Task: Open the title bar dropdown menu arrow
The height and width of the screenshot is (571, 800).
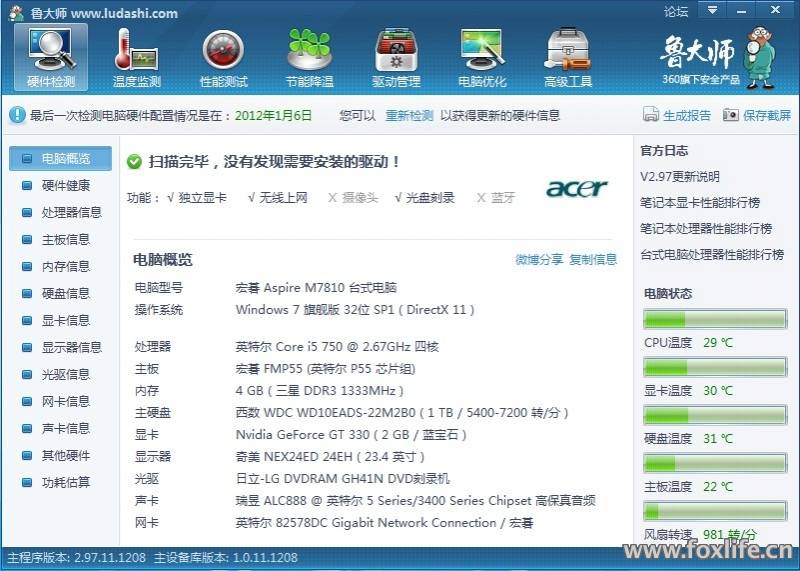Action: click(712, 11)
